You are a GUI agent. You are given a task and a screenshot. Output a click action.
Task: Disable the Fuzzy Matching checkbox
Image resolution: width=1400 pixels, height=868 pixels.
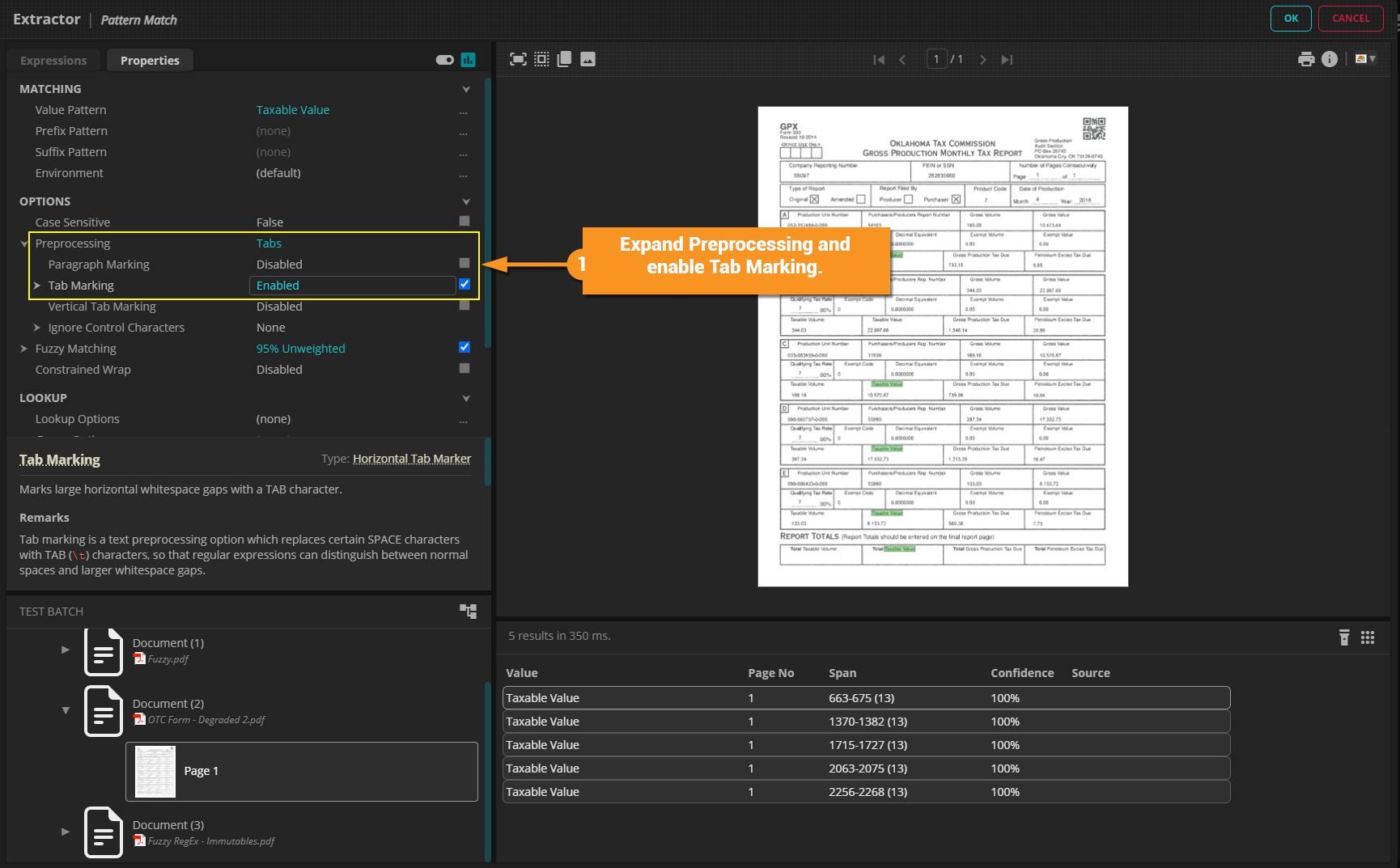click(x=465, y=347)
